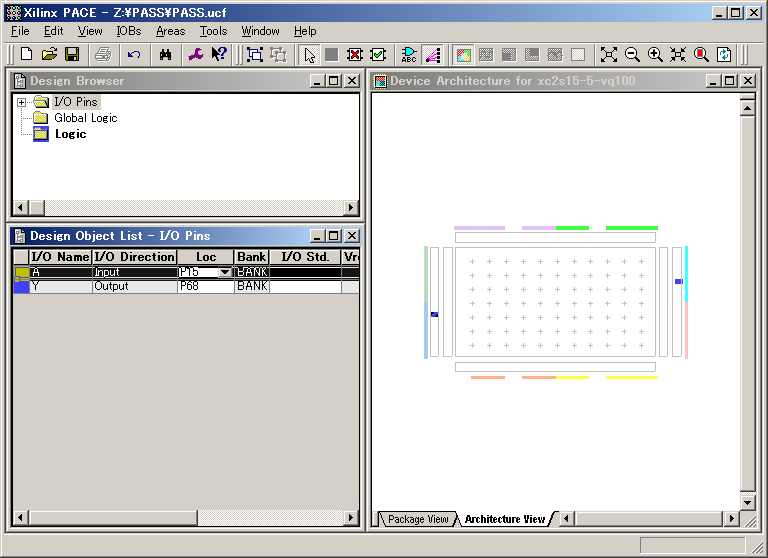This screenshot has height=558, width=768.
Task: Click the allow site green check icon
Action: pos(378,54)
